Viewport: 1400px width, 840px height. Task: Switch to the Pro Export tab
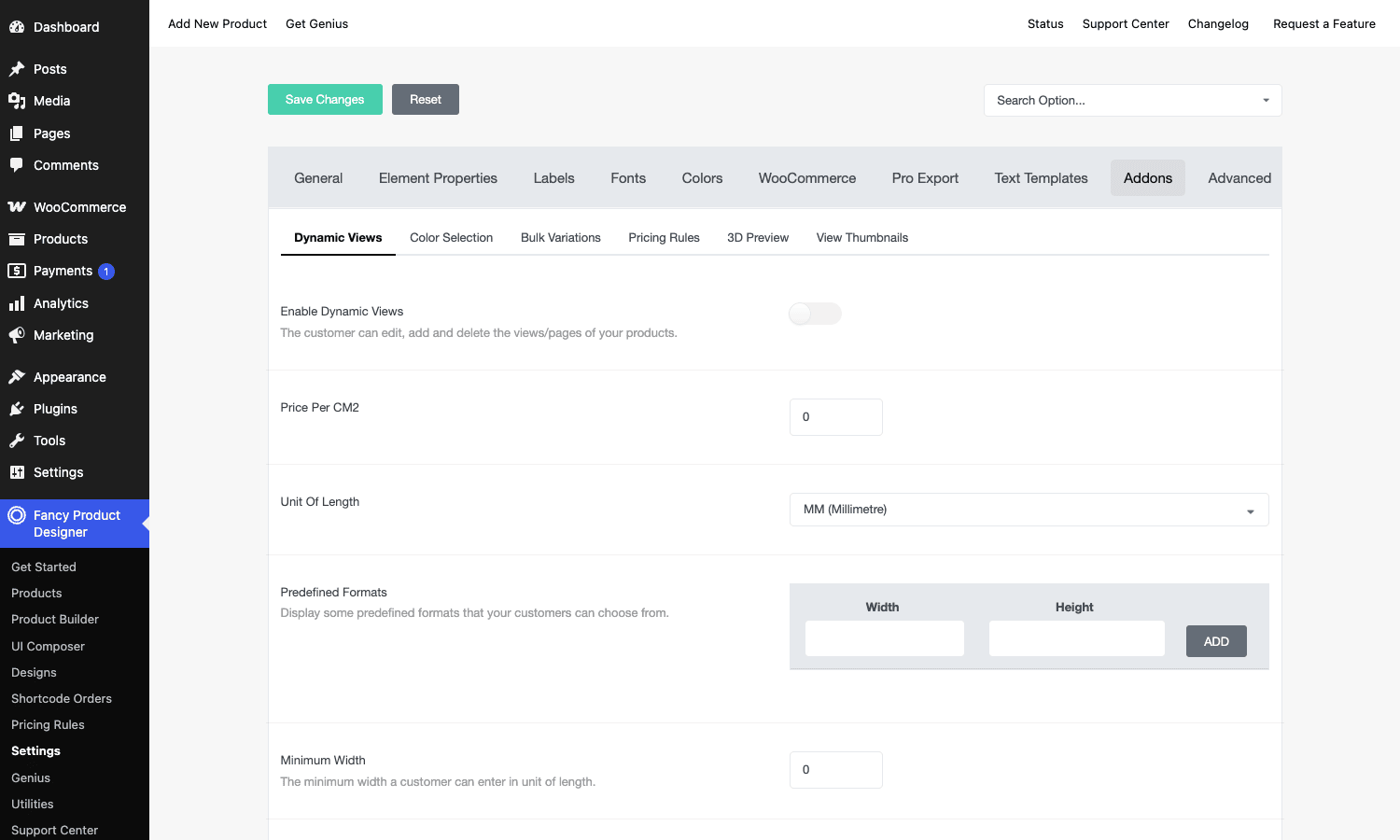(925, 178)
